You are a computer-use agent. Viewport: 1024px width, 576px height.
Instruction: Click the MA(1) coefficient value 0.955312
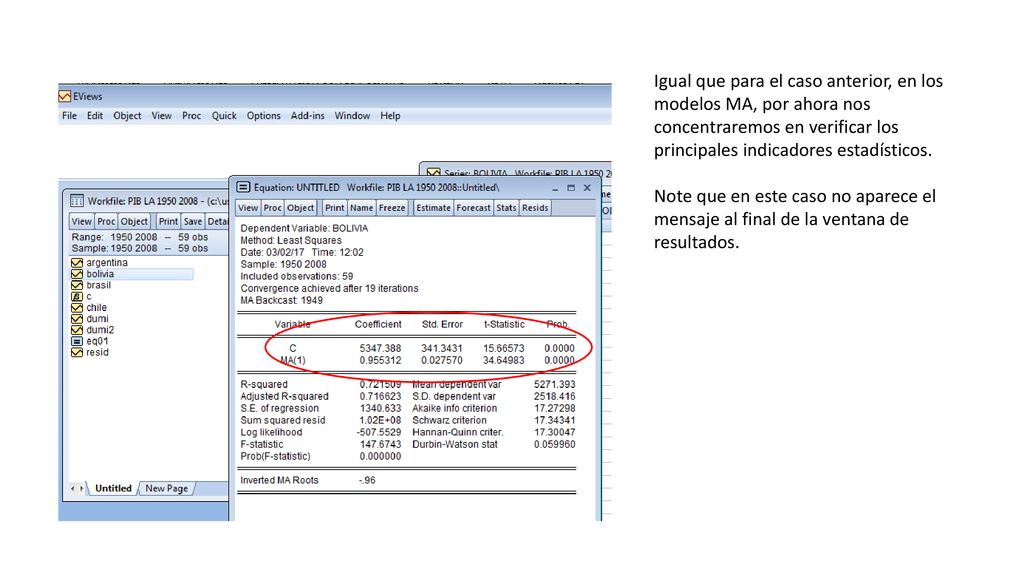380,360
